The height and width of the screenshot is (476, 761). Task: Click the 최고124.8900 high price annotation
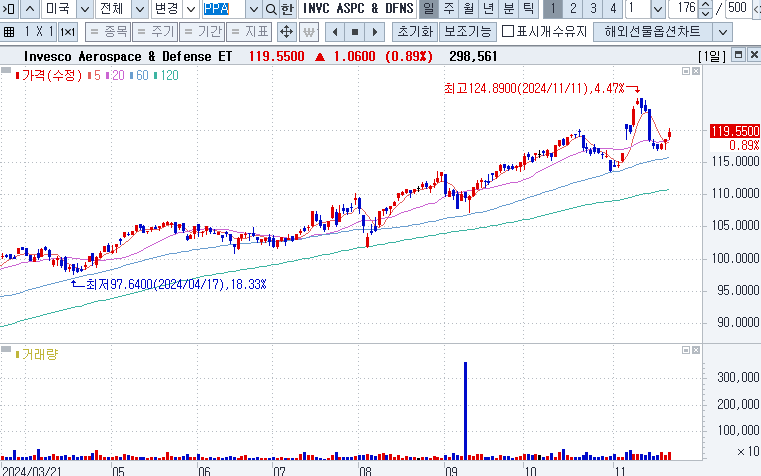pyautogui.click(x=534, y=88)
